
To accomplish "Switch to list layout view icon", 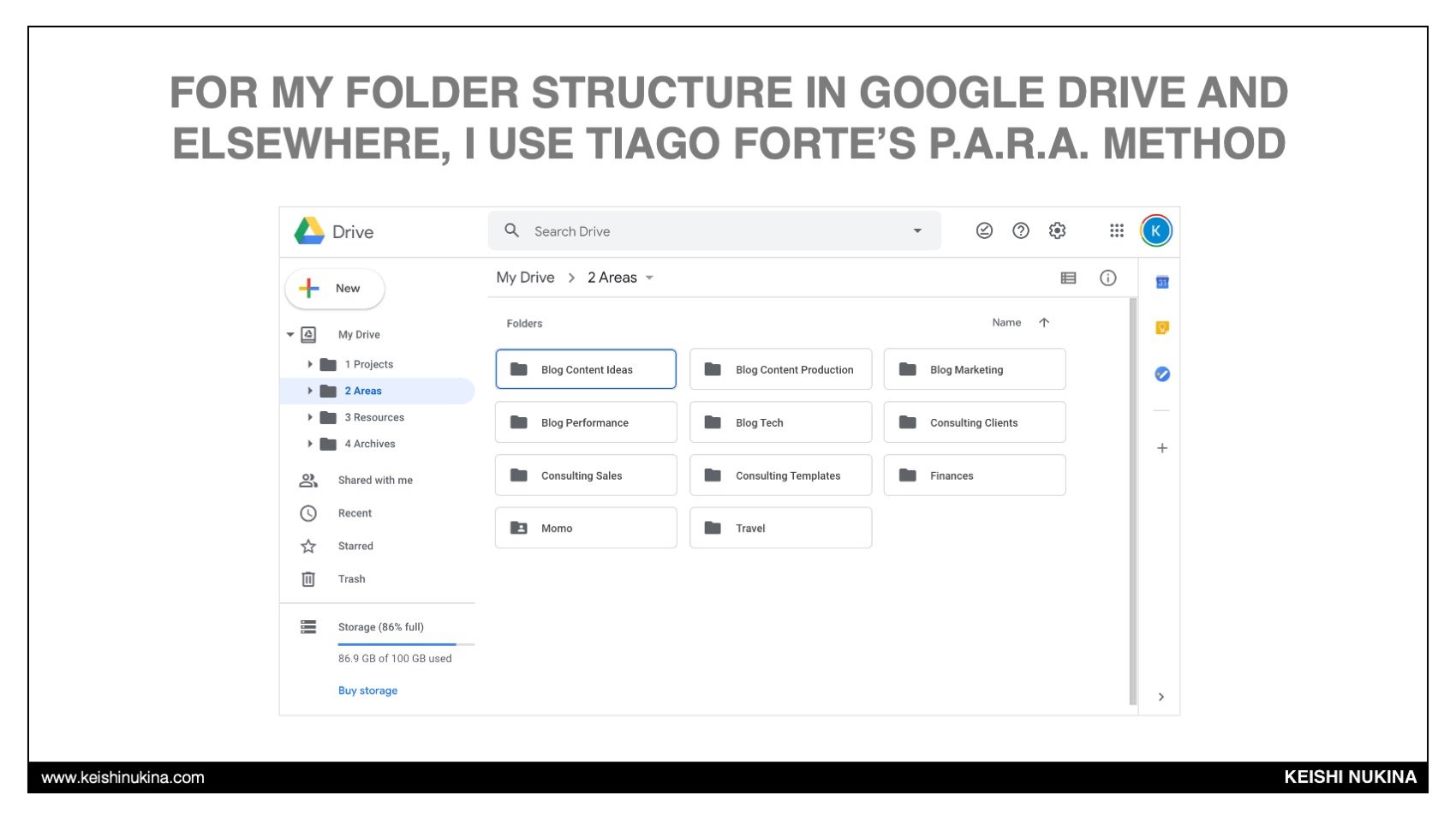I will click(x=1068, y=278).
